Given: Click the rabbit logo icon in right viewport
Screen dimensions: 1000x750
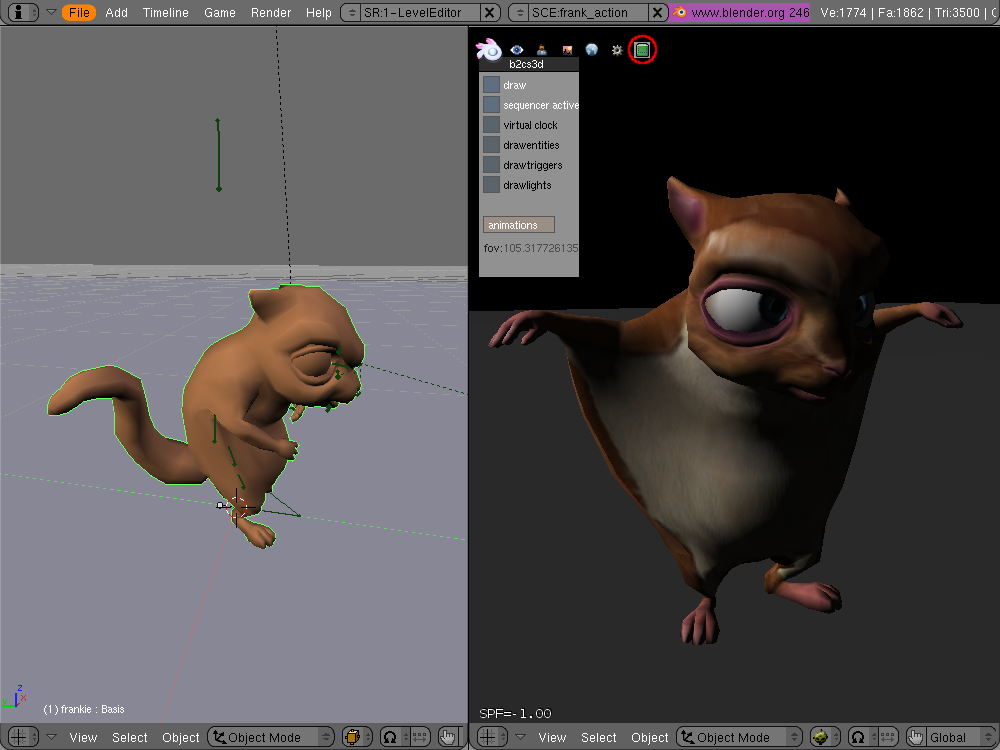Looking at the screenshot, I should [488, 49].
